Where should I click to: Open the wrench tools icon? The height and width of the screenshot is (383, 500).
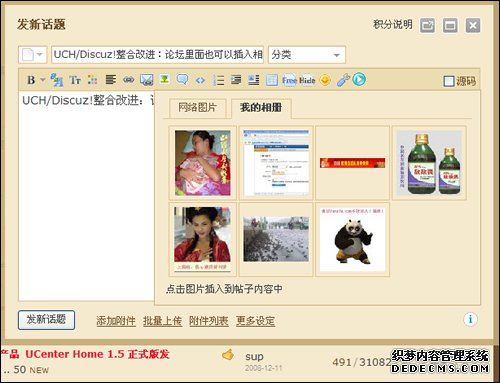click(x=343, y=80)
